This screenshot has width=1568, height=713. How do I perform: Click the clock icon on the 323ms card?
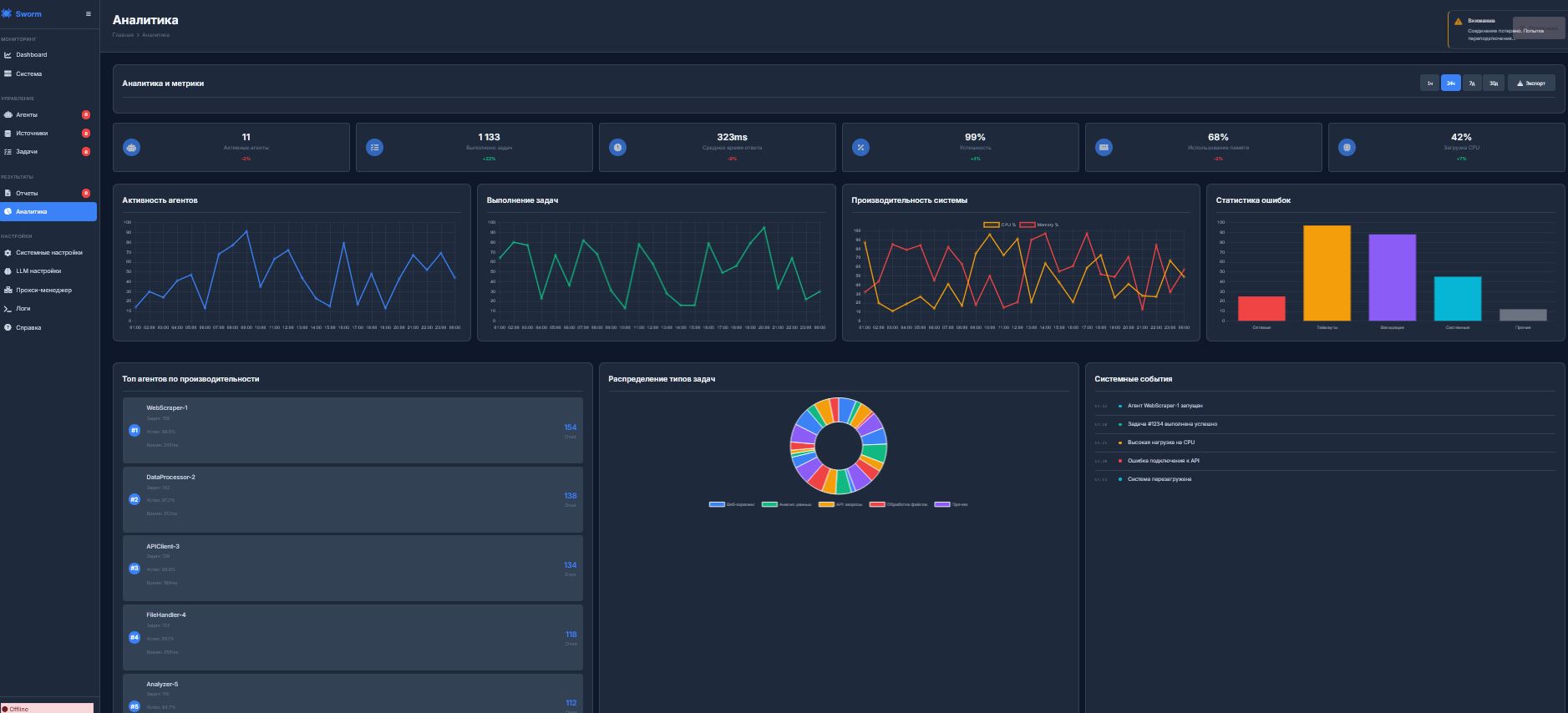617,148
